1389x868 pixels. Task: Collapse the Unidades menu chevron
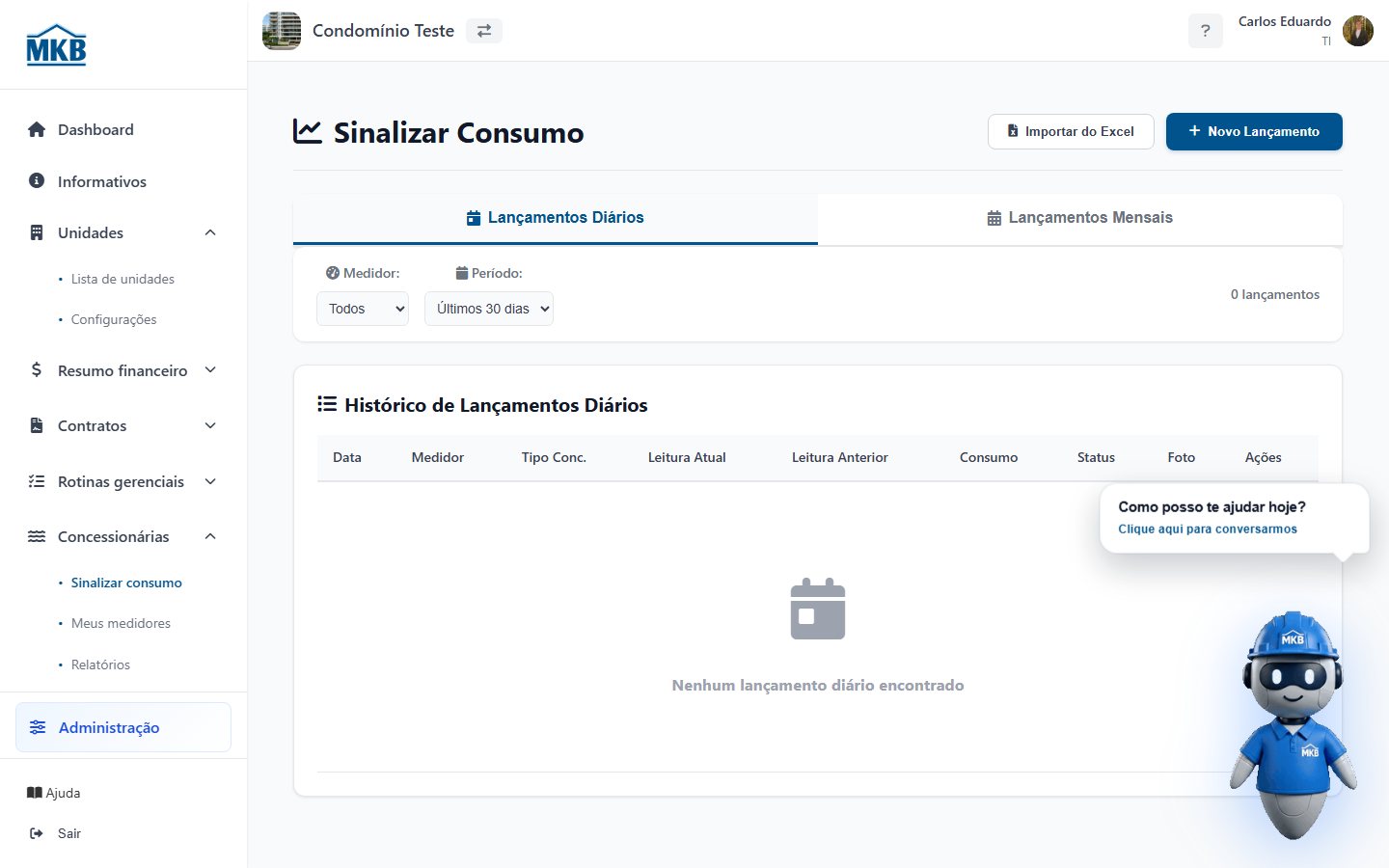pyautogui.click(x=210, y=232)
